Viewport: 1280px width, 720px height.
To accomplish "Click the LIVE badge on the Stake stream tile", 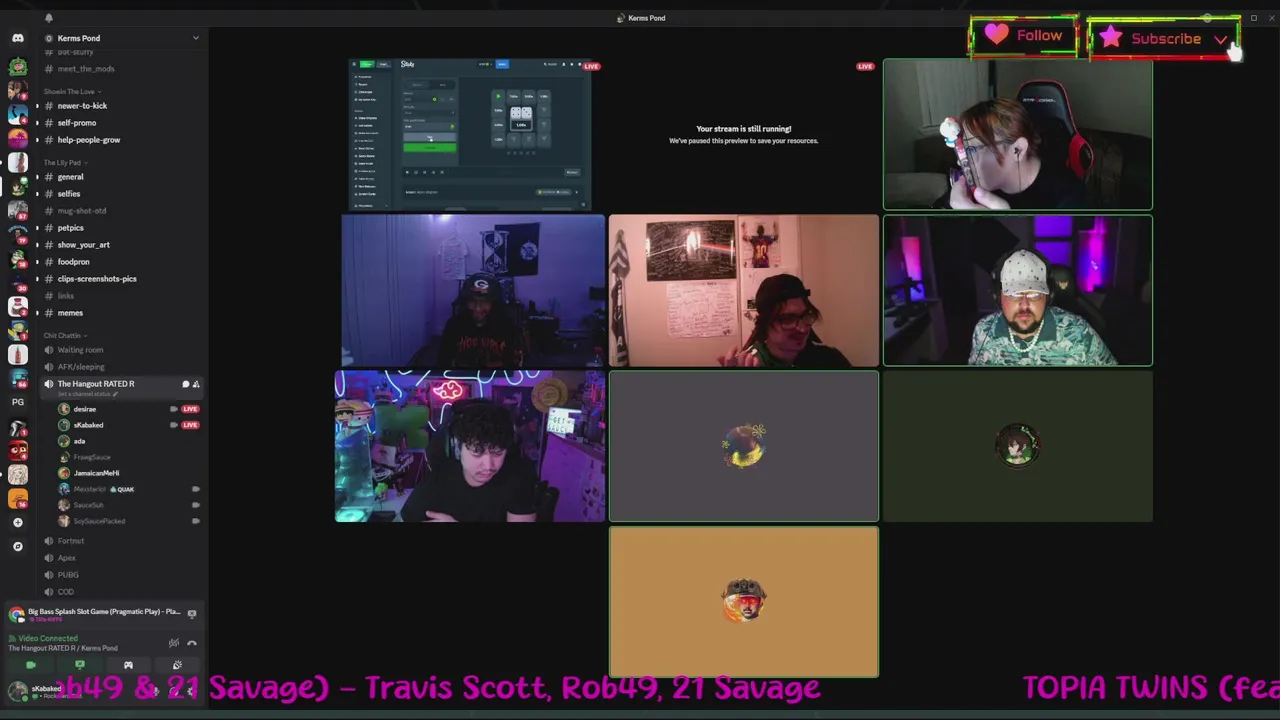I will [592, 67].
